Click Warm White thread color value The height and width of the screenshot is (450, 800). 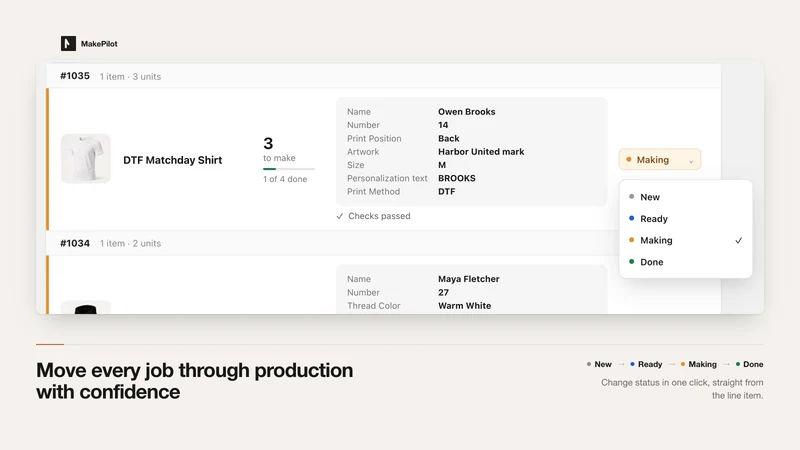point(464,306)
